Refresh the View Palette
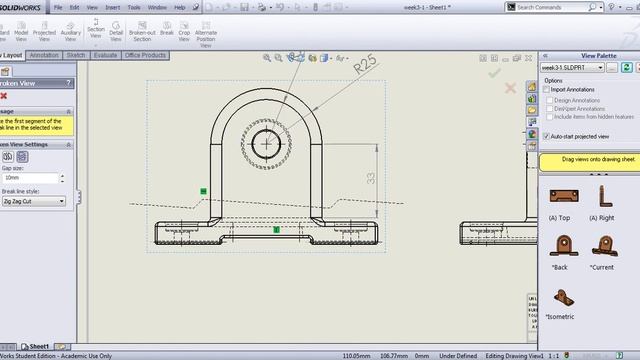The height and width of the screenshot is (360, 640). coord(627,67)
